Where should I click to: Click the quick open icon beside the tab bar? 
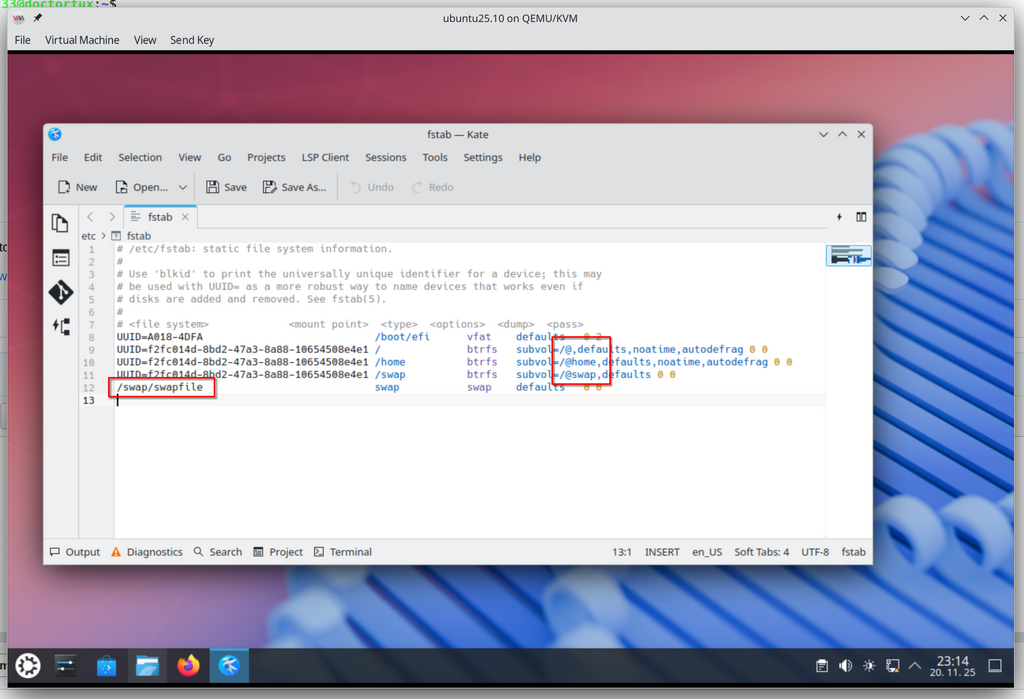tap(839, 217)
